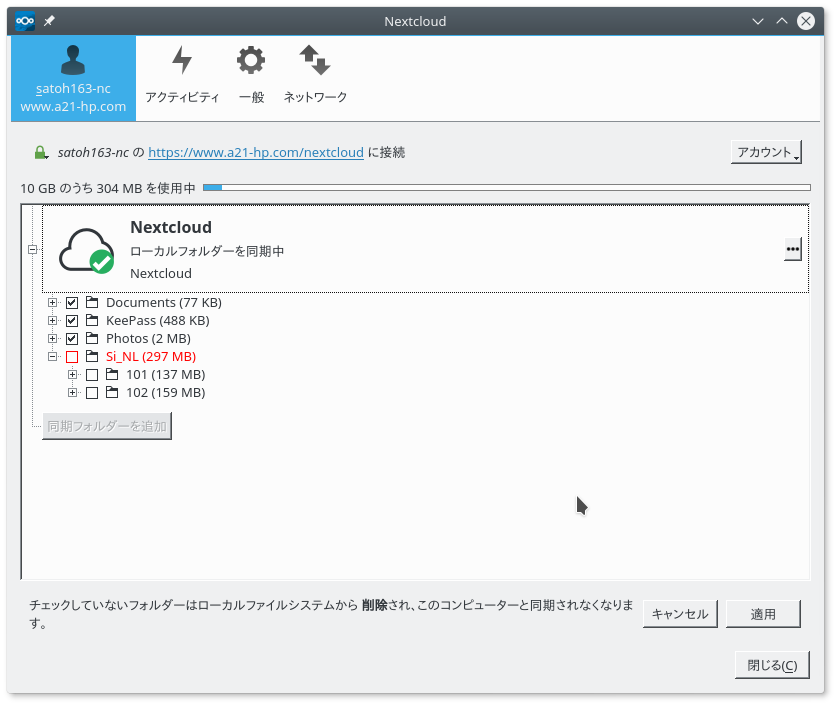Click the Documents folder icon
Image resolution: width=837 pixels, height=706 pixels.
pyautogui.click(x=92, y=303)
